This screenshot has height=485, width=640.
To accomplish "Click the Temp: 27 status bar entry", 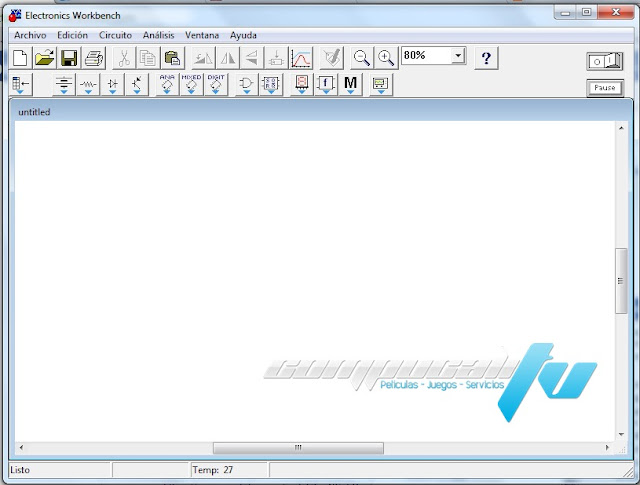I will pos(213,470).
